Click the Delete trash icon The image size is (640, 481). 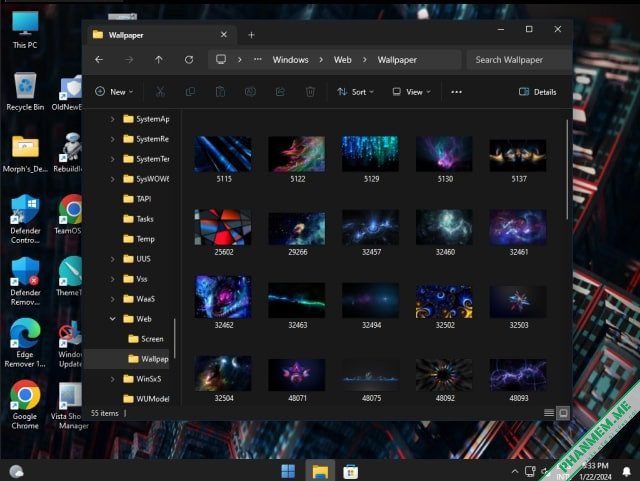[310, 92]
